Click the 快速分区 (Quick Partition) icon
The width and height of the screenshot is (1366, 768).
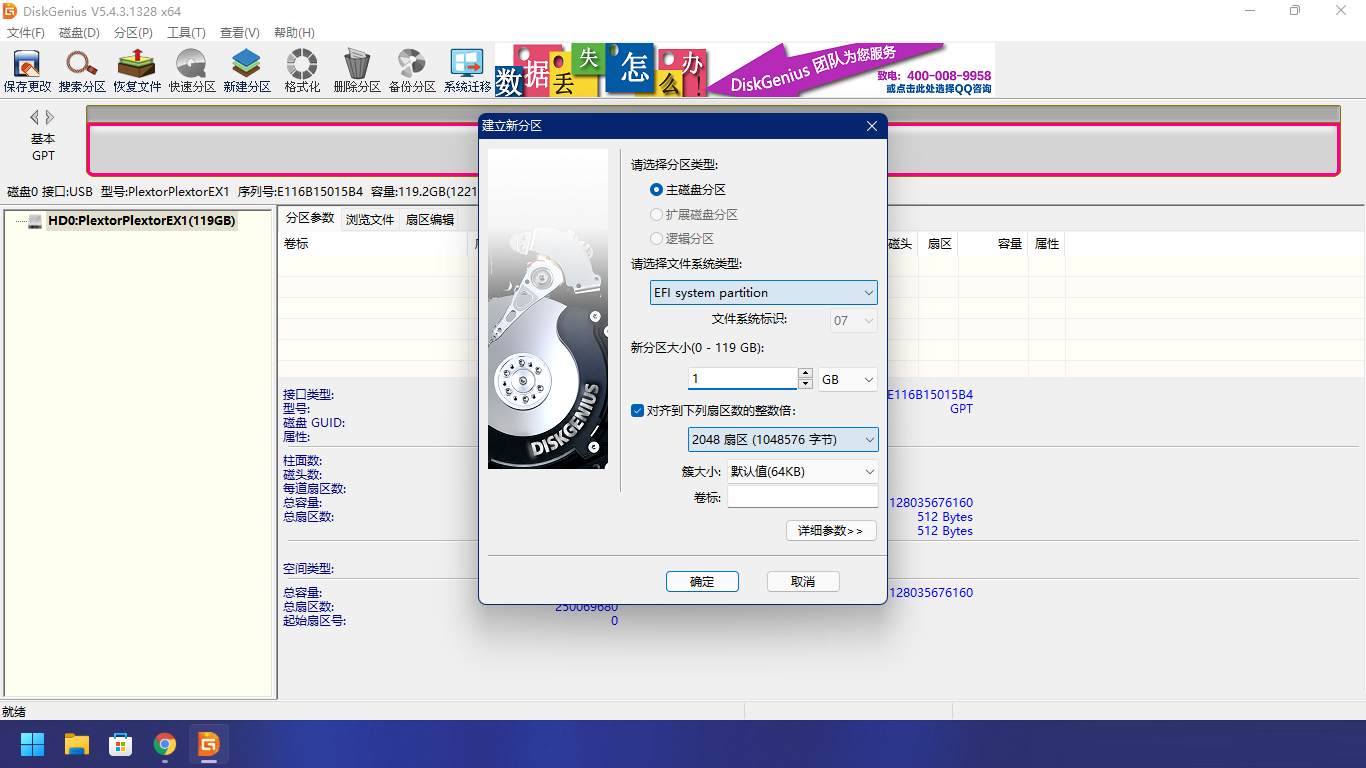[192, 70]
